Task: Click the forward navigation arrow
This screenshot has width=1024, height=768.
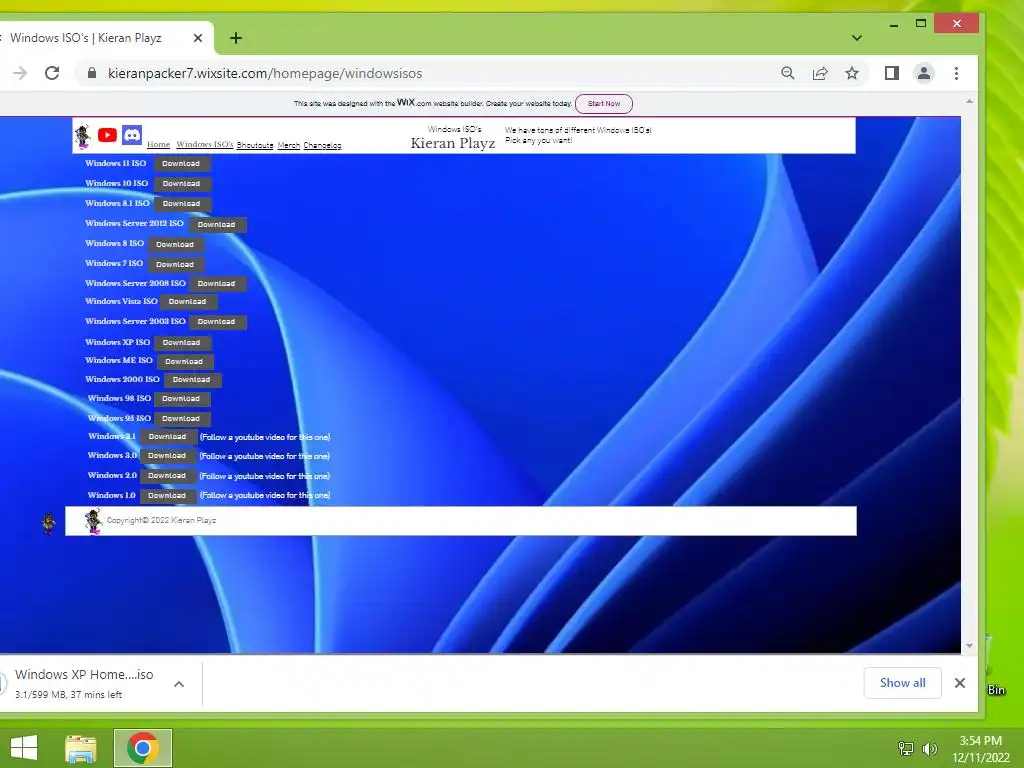Action: coord(20,73)
